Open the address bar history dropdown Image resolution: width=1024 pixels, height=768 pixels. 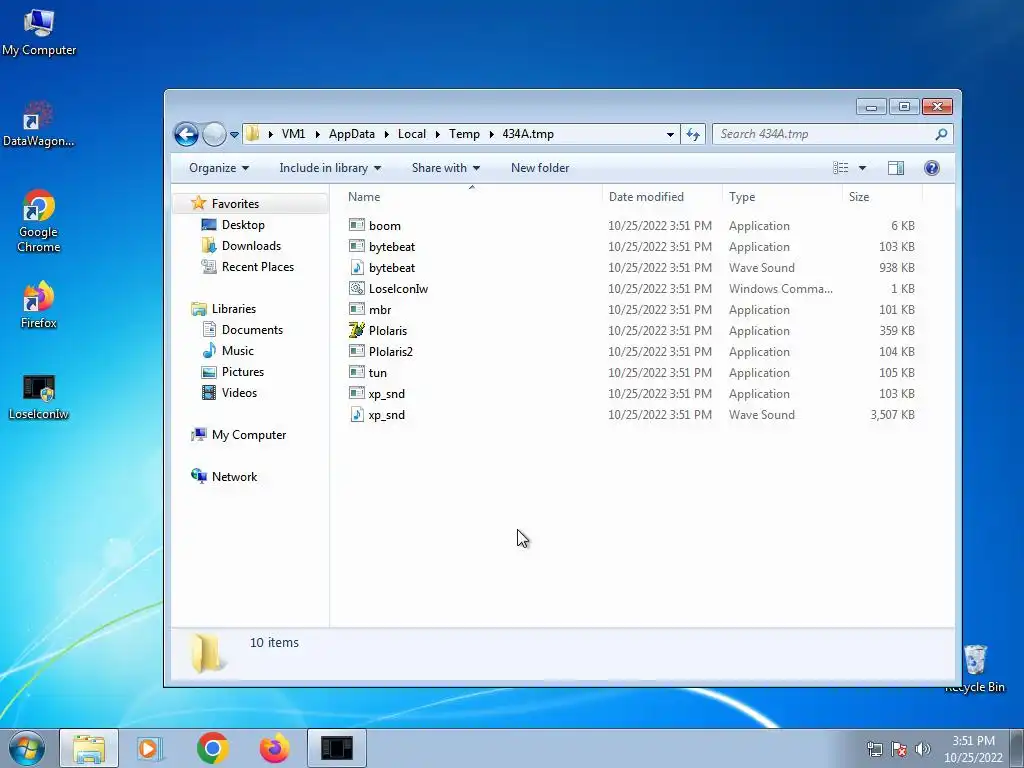point(670,135)
